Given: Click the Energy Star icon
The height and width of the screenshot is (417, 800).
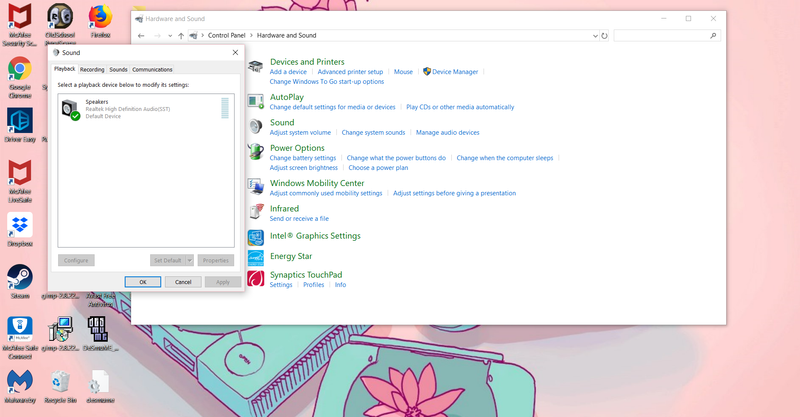Looking at the screenshot, I should click(256, 258).
